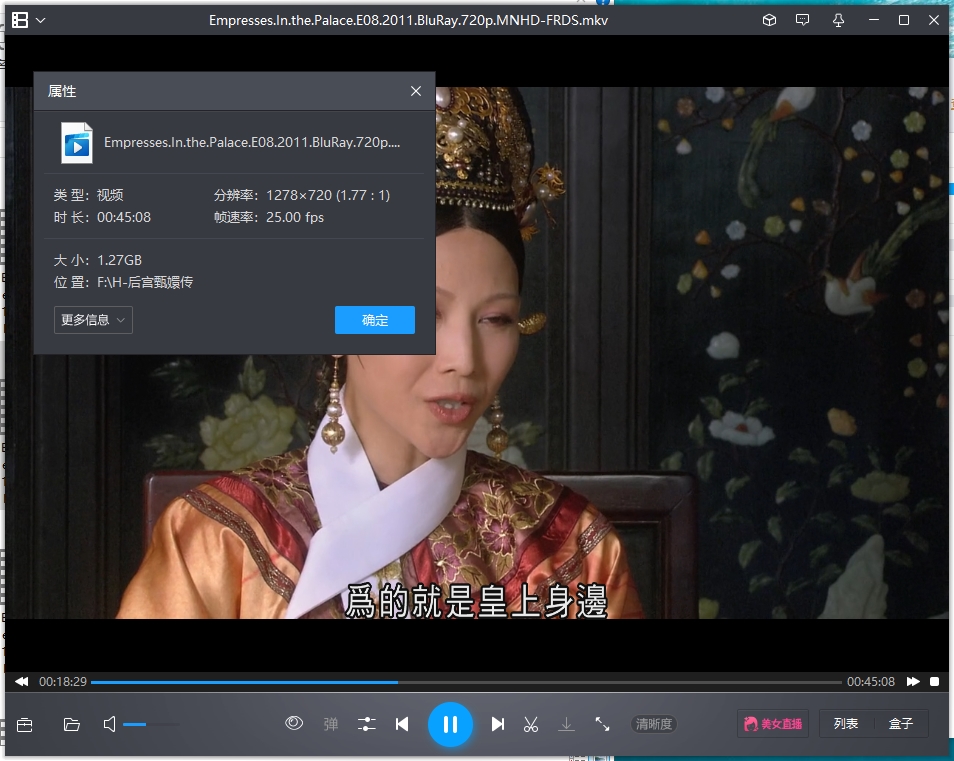The image size is (954, 761).
Task: Open the main menu icon in title bar
Action: 20,20
